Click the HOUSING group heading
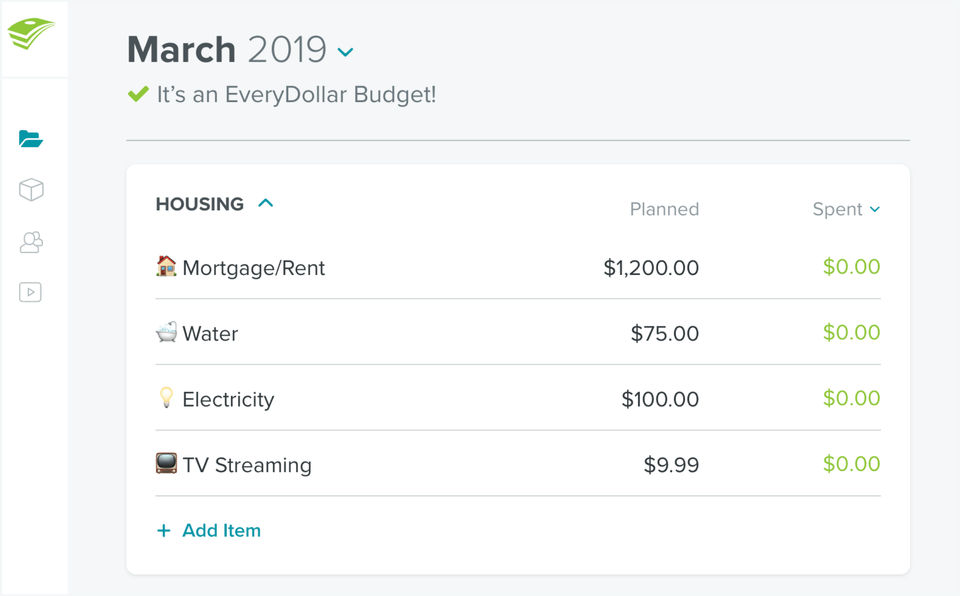The image size is (960, 596). coord(199,204)
